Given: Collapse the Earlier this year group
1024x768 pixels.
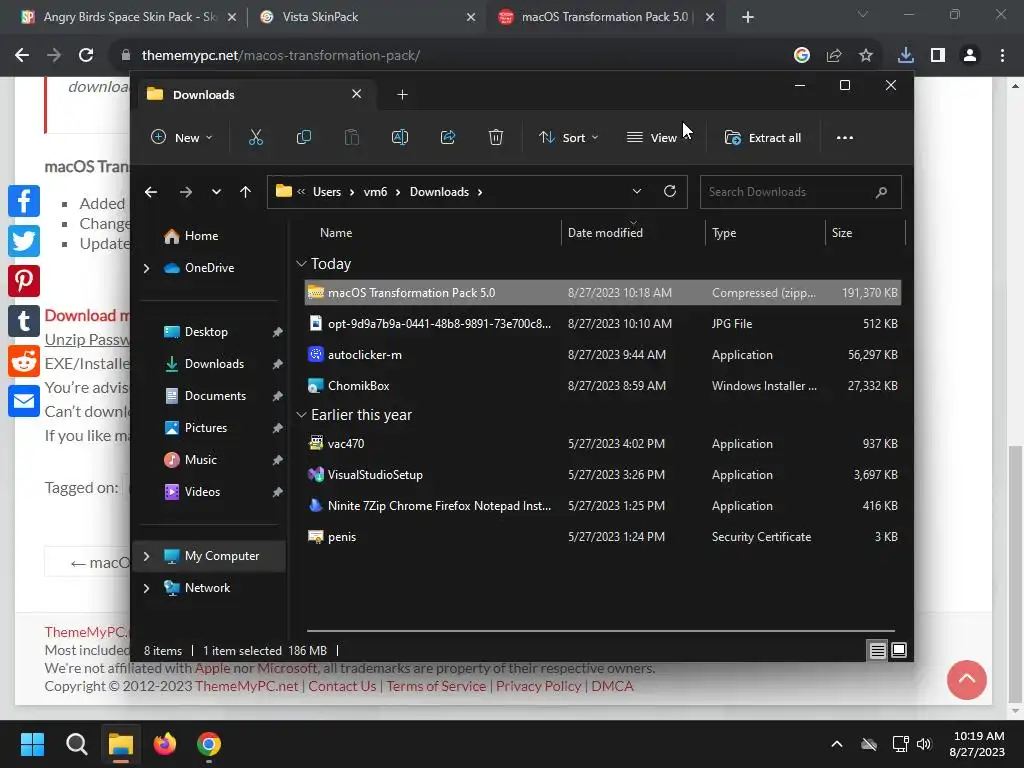Looking at the screenshot, I should (301, 415).
